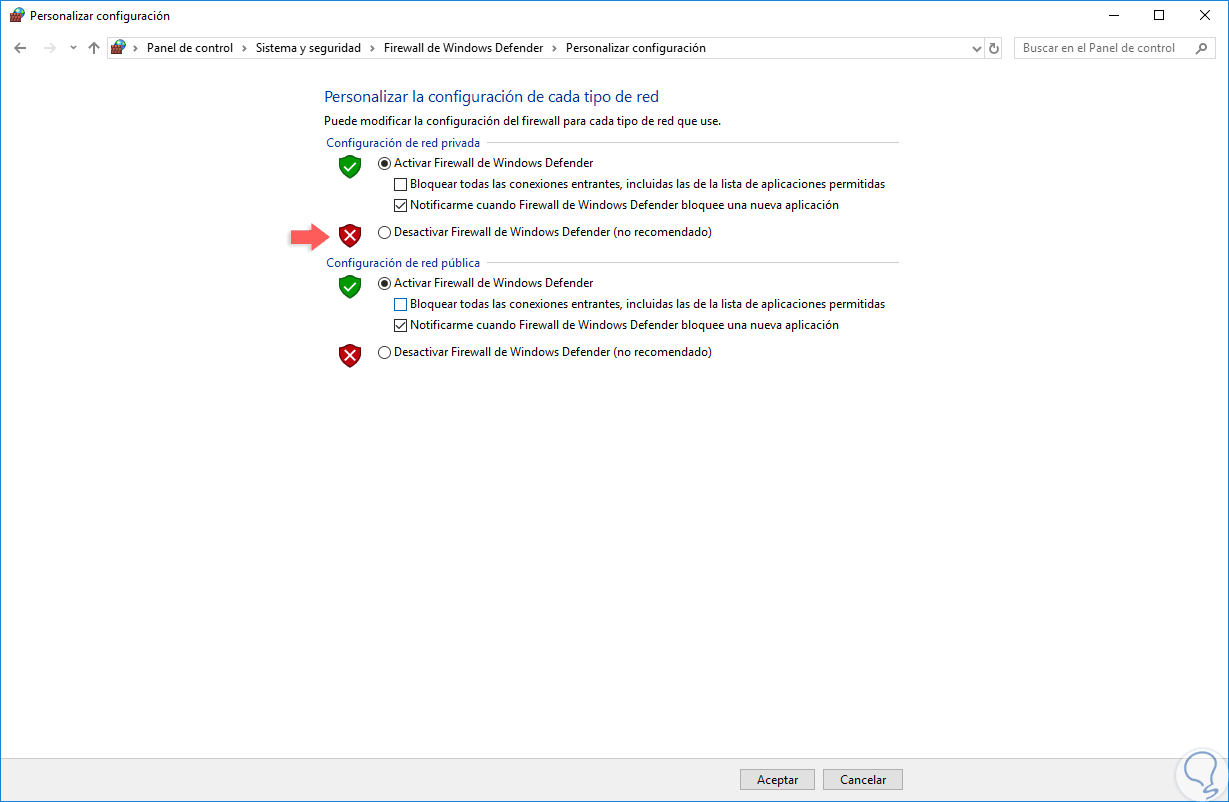Expand chevron after Firewall de Windows Defender breadcrumb
This screenshot has height=802, width=1229.
pos(555,48)
